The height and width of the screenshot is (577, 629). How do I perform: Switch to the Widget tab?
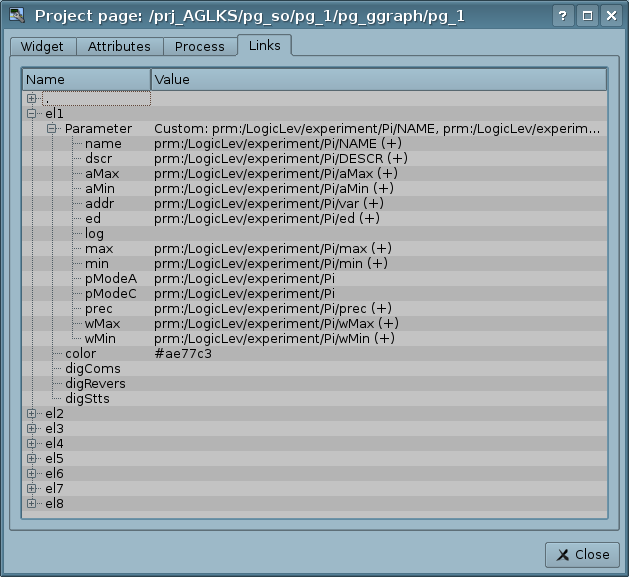coord(42,47)
